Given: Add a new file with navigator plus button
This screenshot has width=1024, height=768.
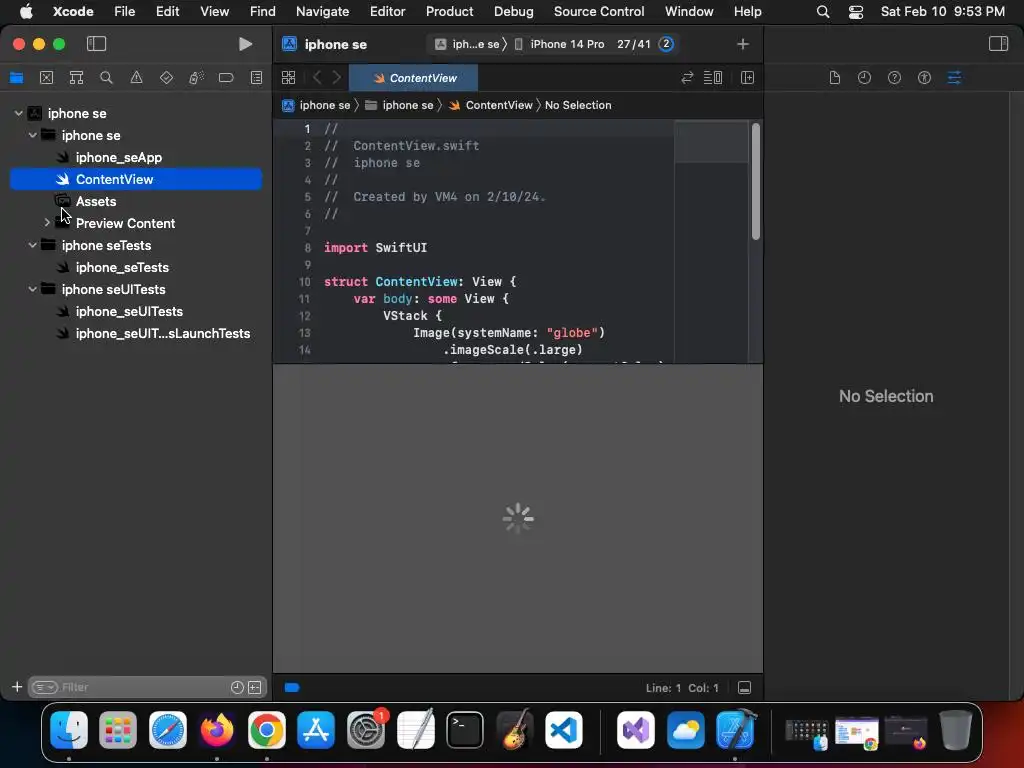Looking at the screenshot, I should [17, 686].
